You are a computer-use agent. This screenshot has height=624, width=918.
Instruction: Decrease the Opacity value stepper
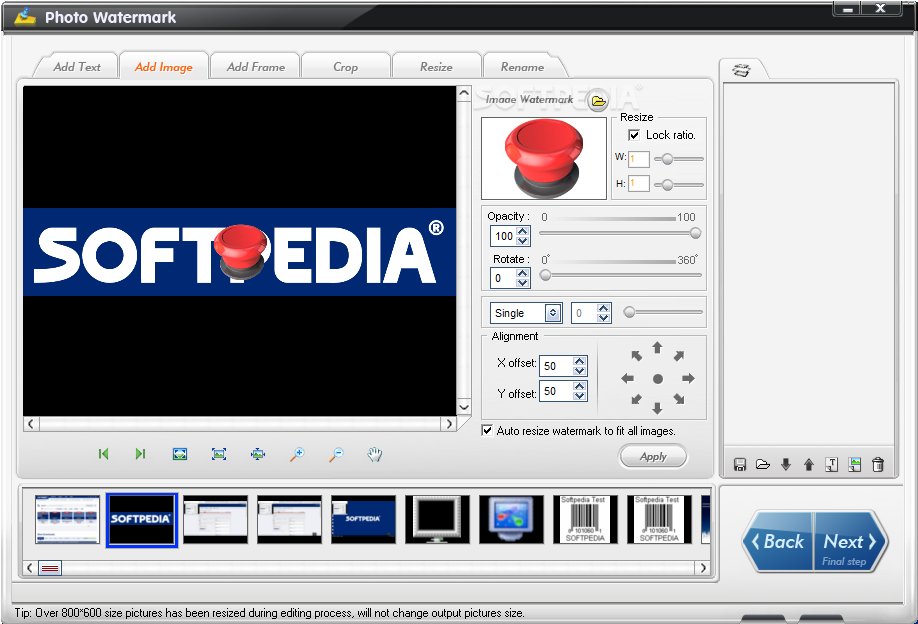pos(523,241)
